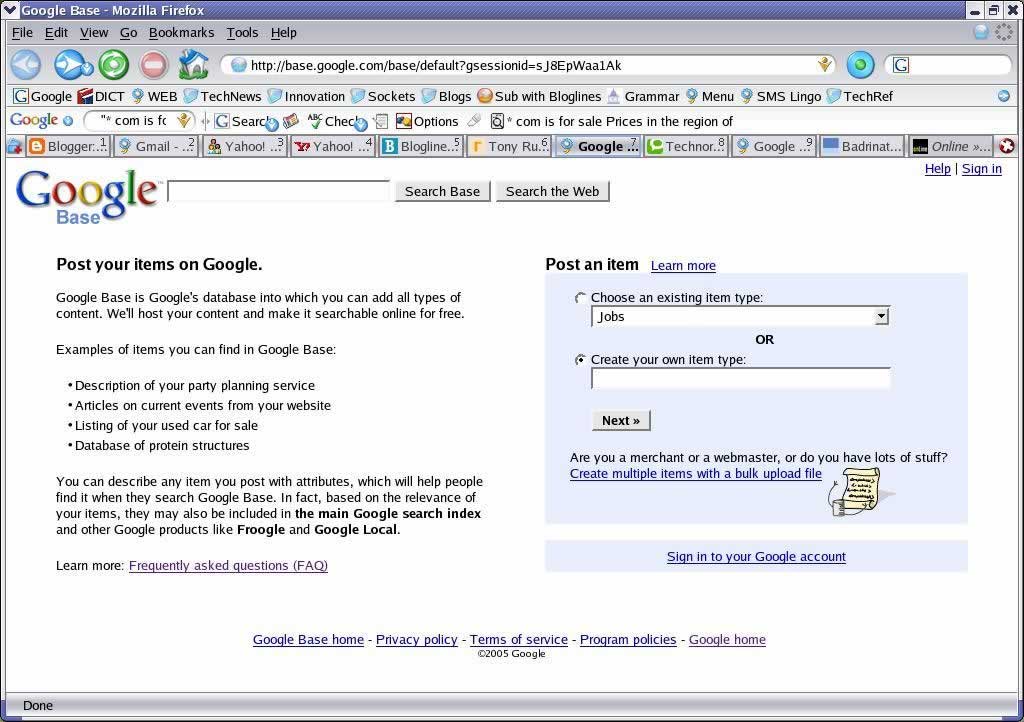Select Choose an existing item type radio
The width and height of the screenshot is (1024, 722).
pyautogui.click(x=580, y=298)
